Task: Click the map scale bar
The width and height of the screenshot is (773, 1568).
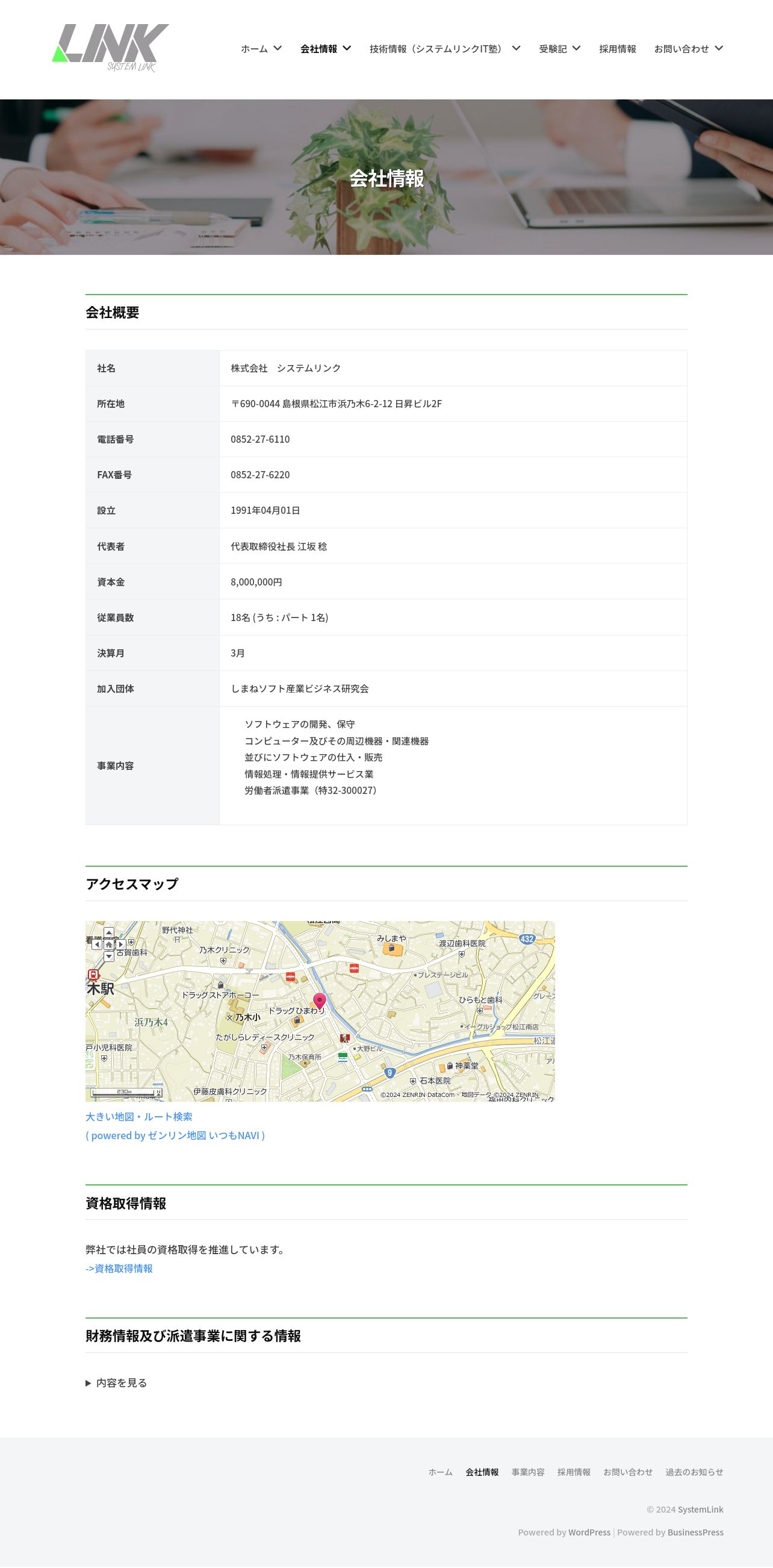Action: point(126,1093)
